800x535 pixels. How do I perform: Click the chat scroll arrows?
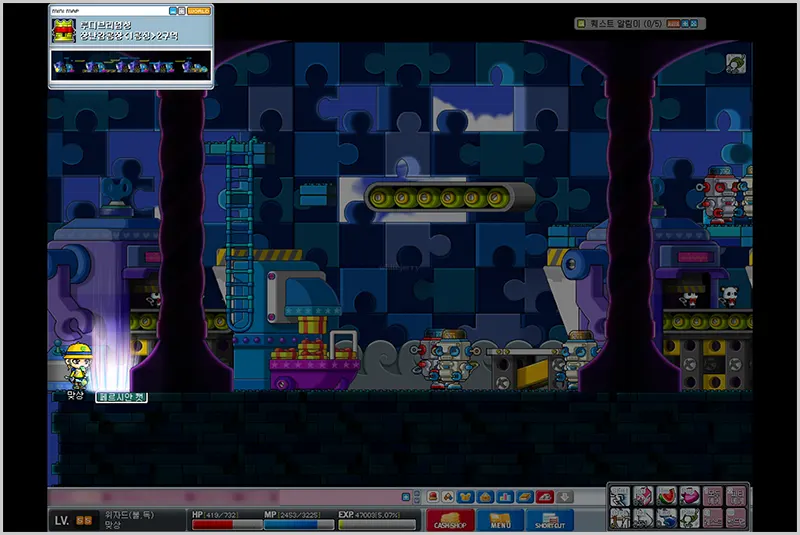tap(417, 497)
